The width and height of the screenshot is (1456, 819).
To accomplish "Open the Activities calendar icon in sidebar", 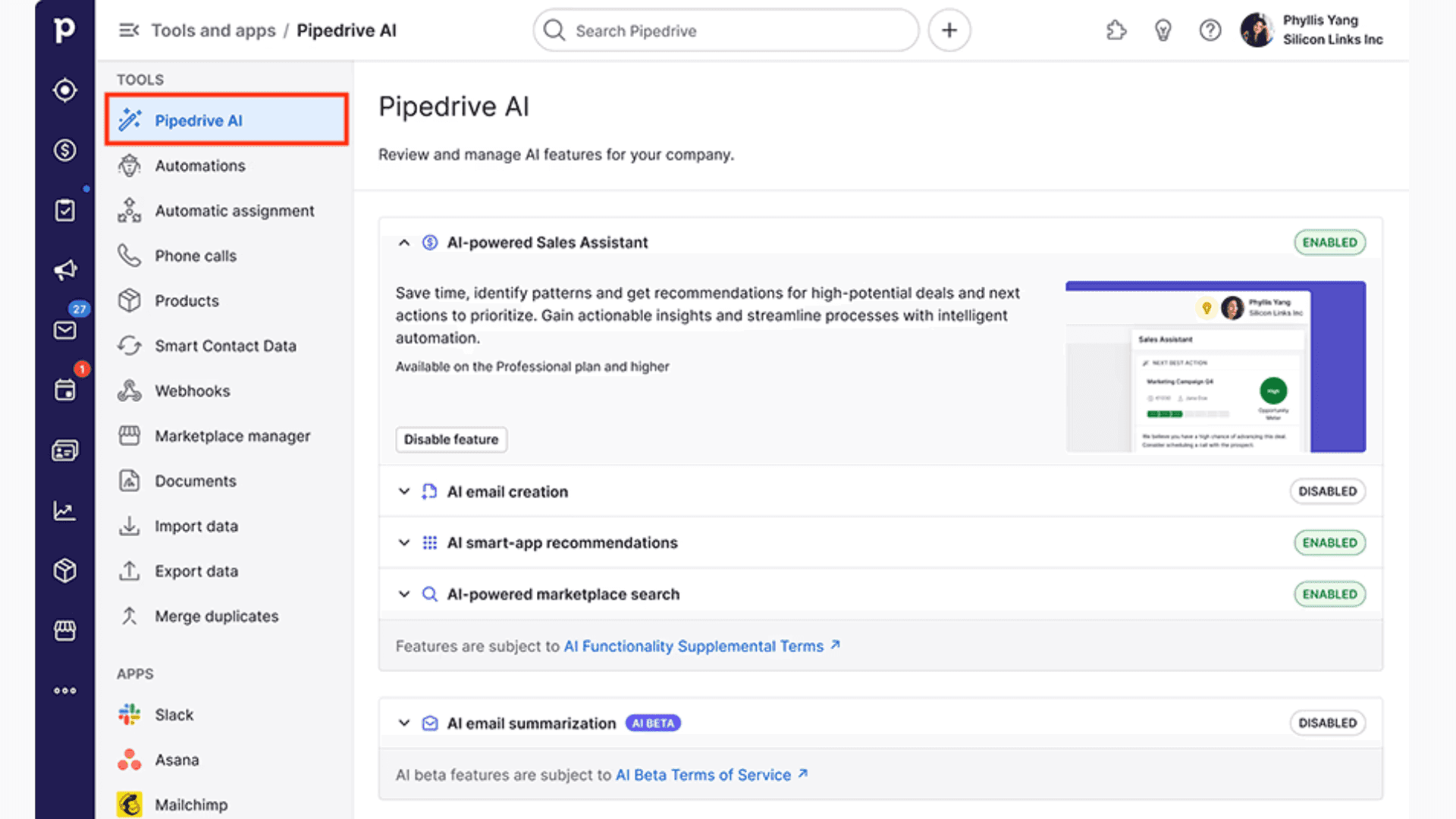I will (x=64, y=391).
